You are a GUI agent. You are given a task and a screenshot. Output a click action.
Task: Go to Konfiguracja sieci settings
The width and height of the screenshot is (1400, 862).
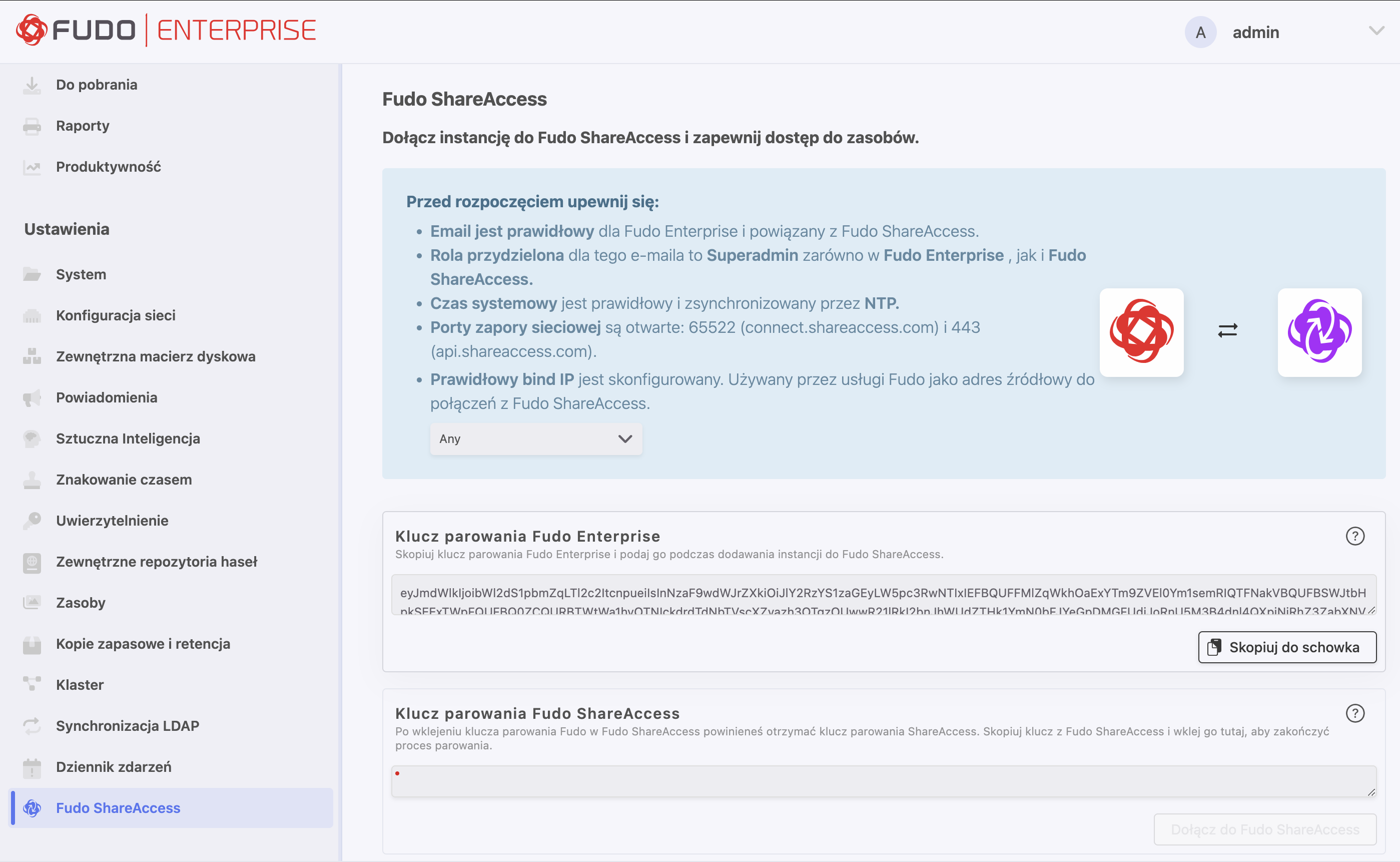[116, 315]
